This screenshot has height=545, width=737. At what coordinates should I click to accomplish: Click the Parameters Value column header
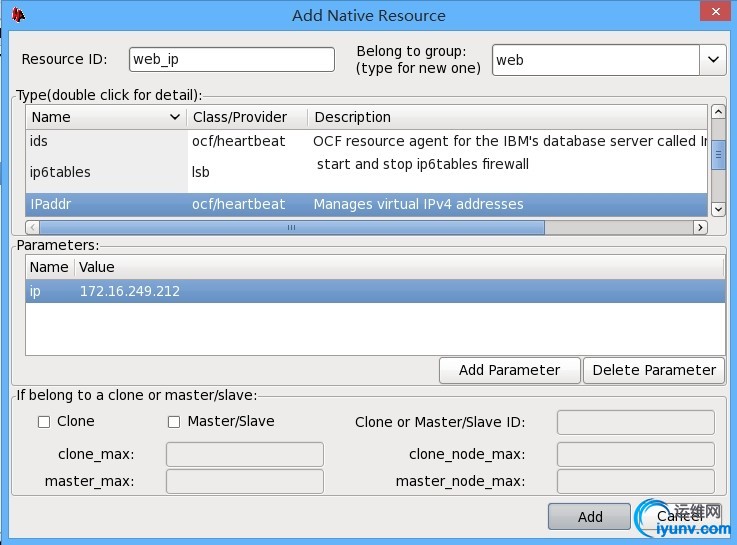pyautogui.click(x=400, y=267)
